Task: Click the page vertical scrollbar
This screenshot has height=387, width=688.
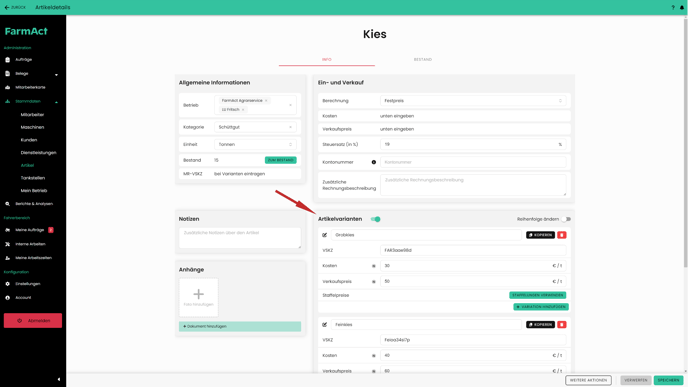Action: (x=686, y=143)
